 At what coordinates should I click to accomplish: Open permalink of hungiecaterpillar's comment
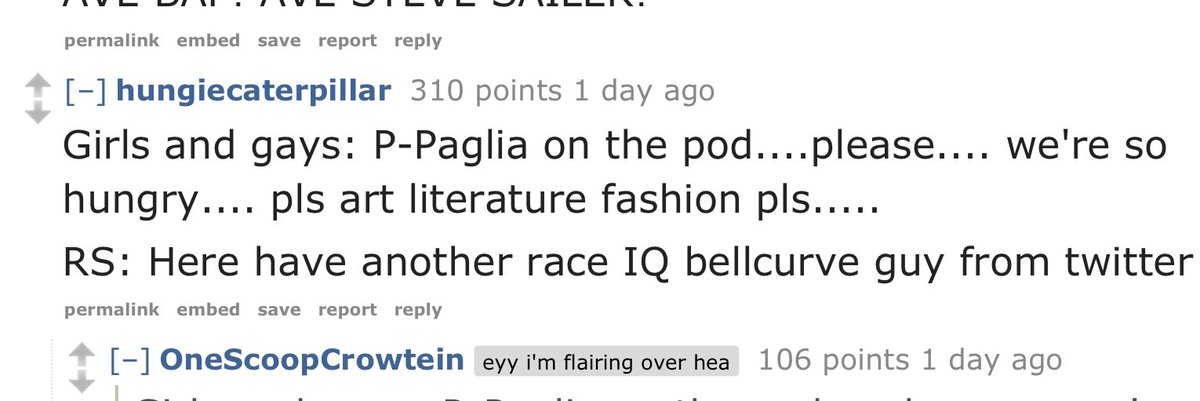pos(112,310)
